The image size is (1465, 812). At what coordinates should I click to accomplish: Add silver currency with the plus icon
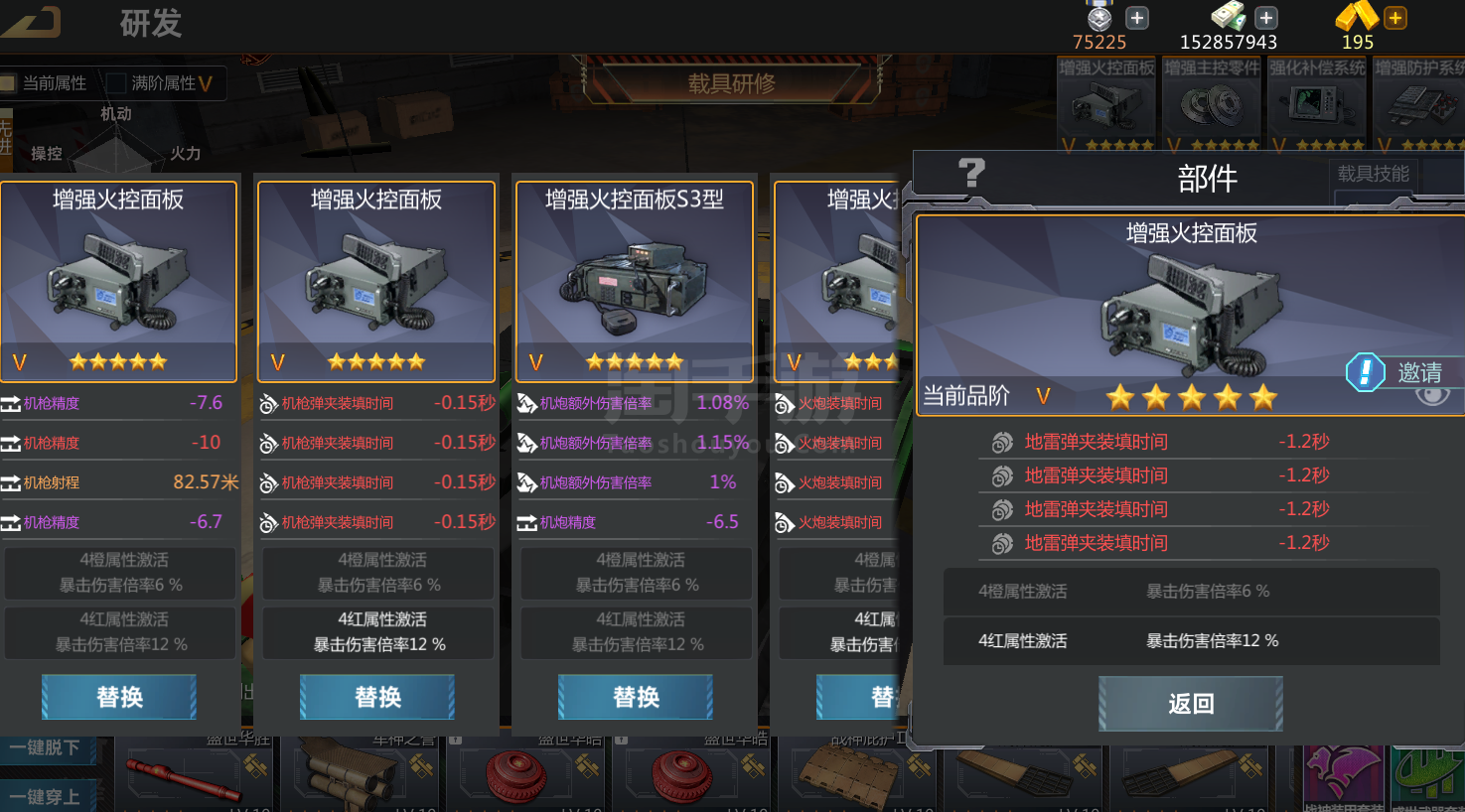pos(1137,18)
